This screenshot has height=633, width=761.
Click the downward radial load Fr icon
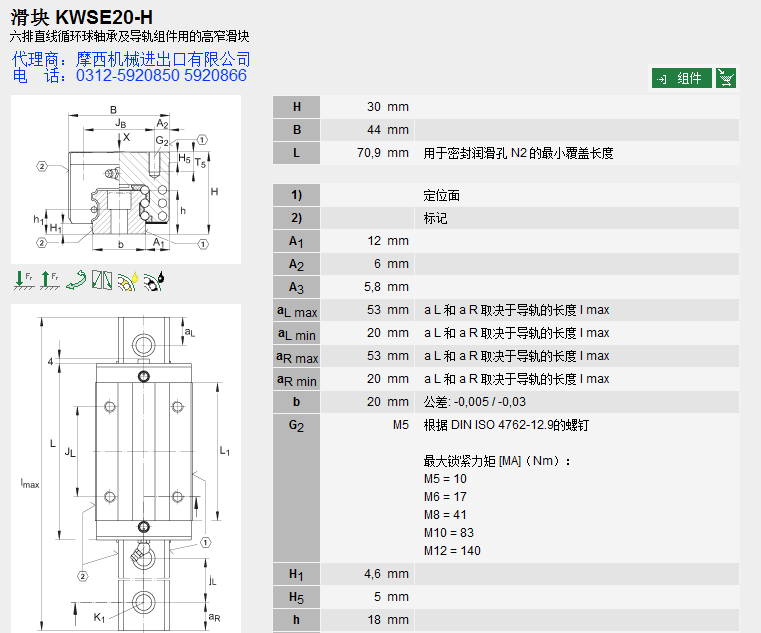[x=23, y=281]
